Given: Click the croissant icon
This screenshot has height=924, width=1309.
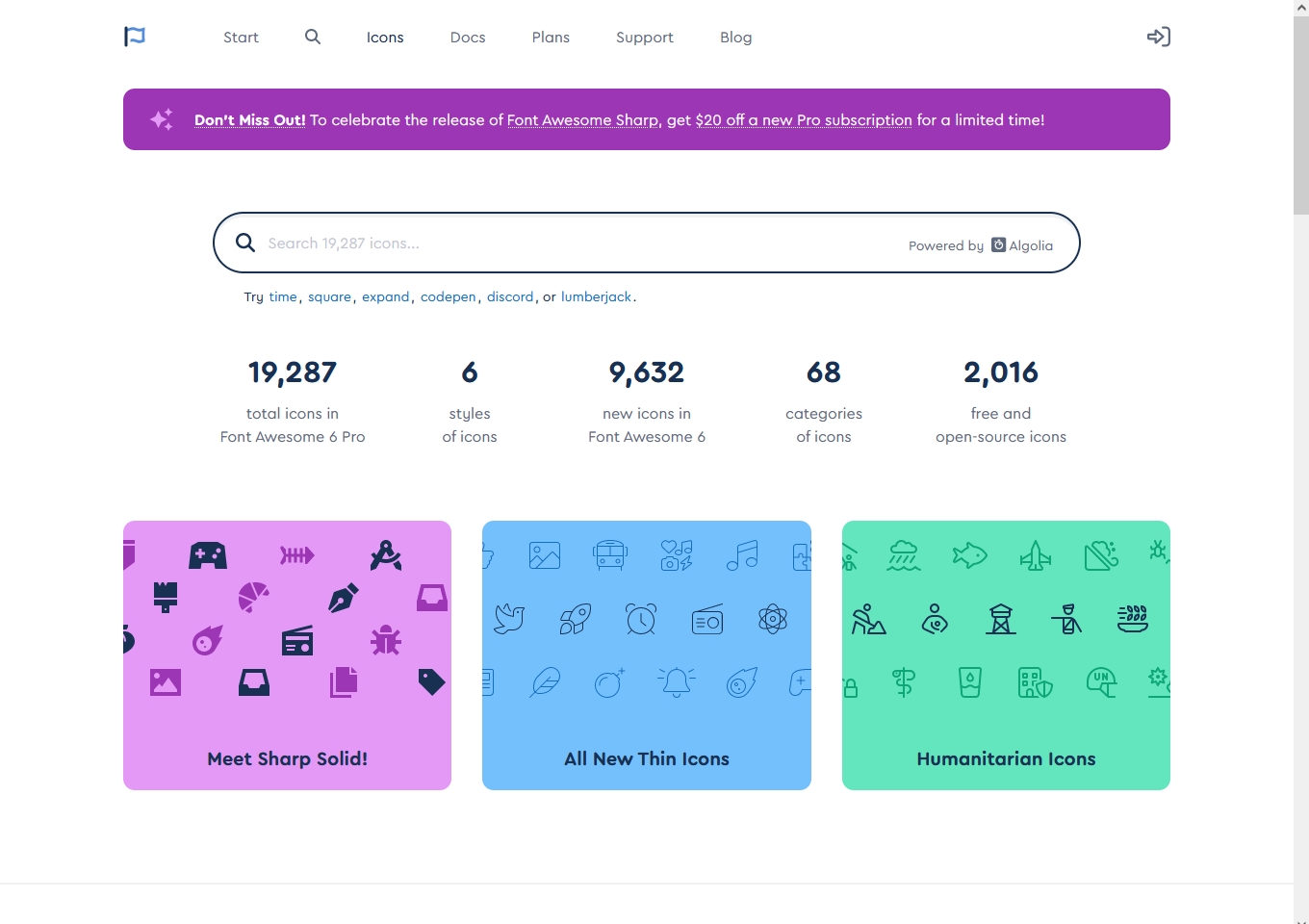Looking at the screenshot, I should point(254,598).
